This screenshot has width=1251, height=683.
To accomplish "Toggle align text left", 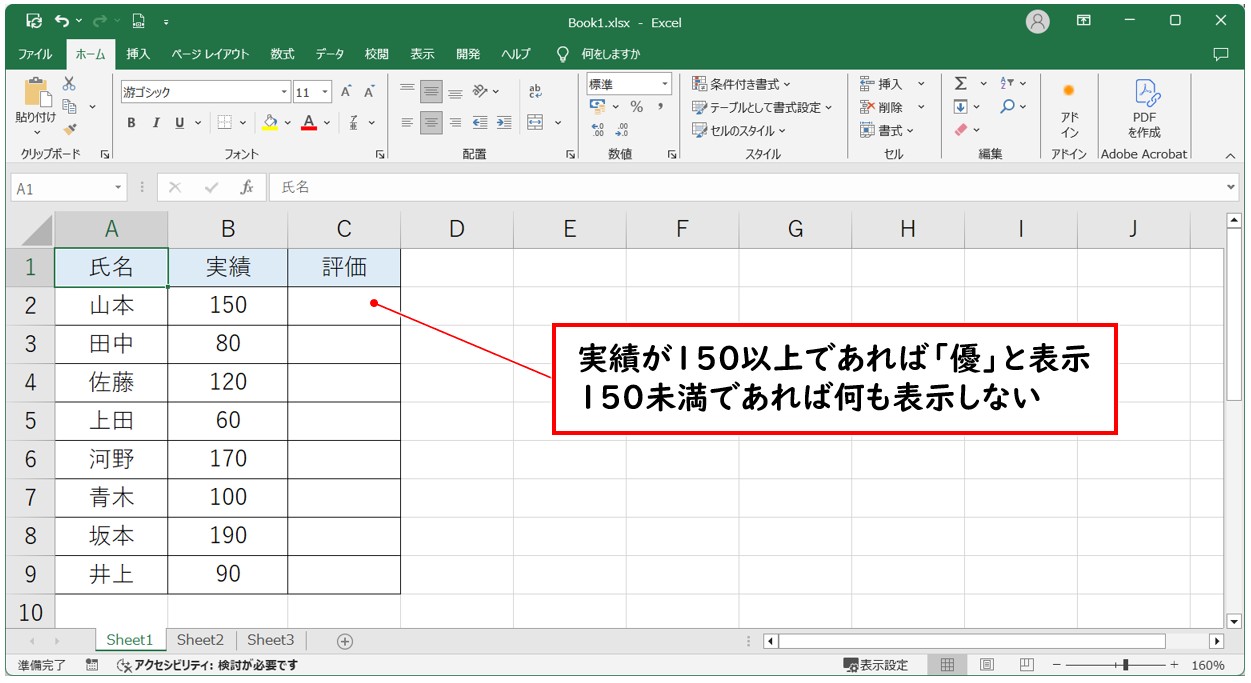I will [407, 123].
